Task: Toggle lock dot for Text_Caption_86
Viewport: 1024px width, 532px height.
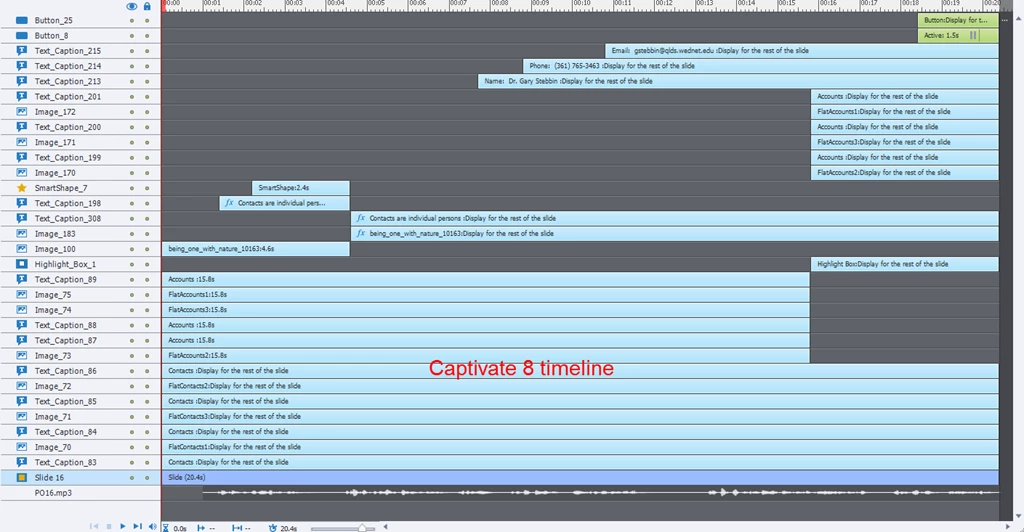Action: [147, 371]
